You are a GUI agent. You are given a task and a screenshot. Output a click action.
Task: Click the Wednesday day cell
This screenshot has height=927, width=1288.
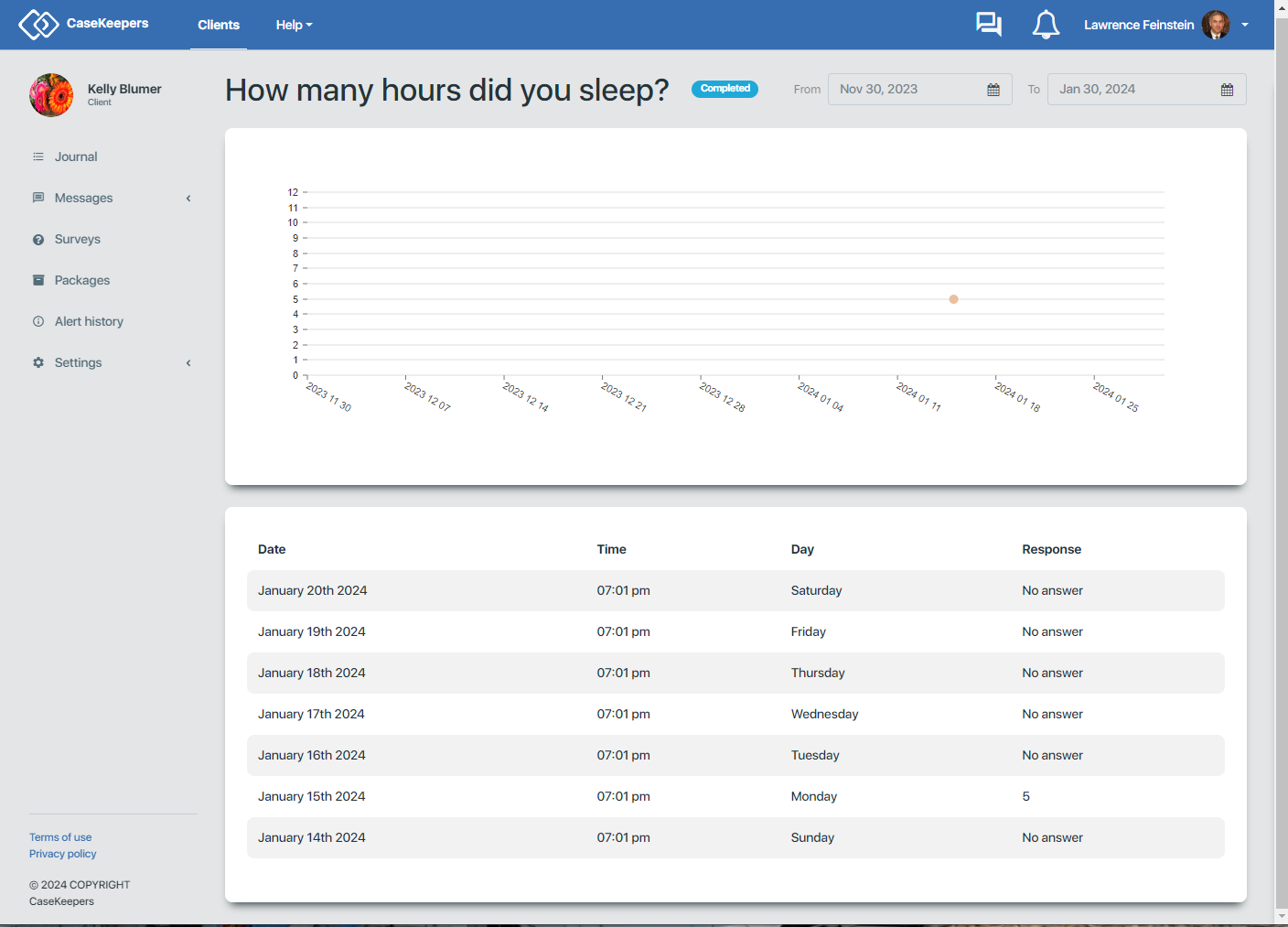tap(824, 714)
